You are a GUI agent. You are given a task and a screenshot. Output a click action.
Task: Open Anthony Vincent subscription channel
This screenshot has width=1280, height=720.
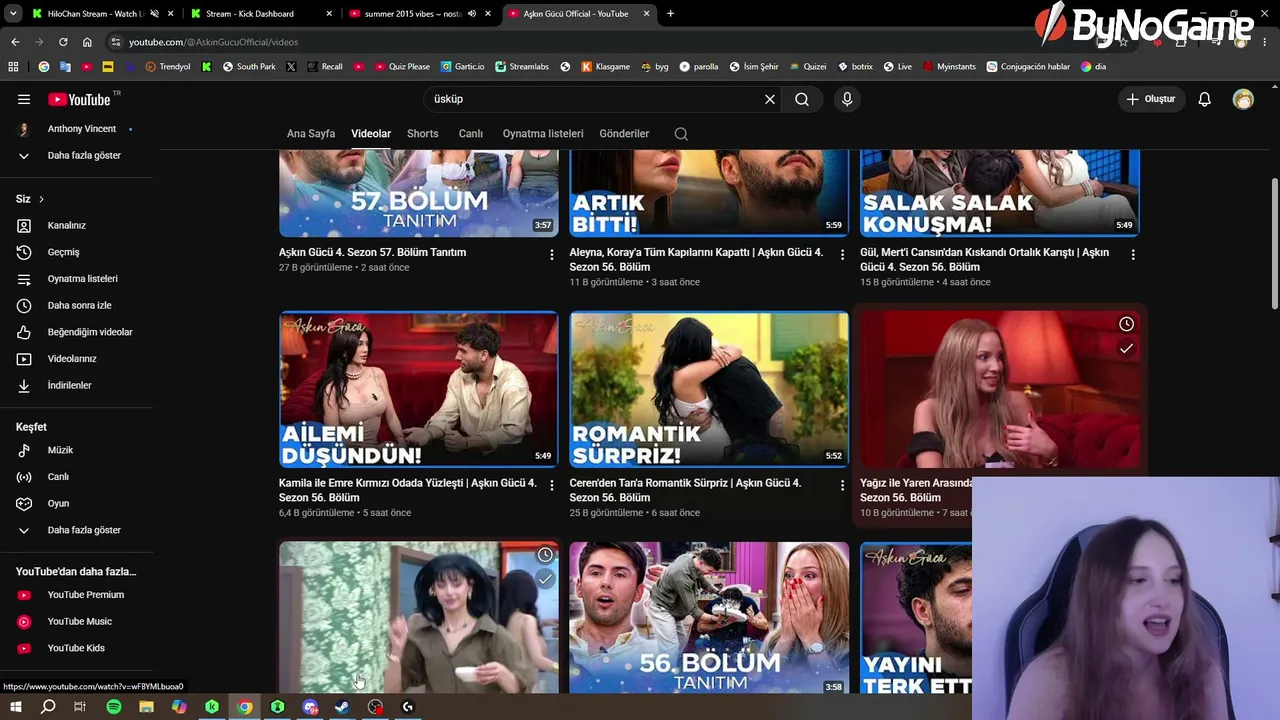pos(78,129)
